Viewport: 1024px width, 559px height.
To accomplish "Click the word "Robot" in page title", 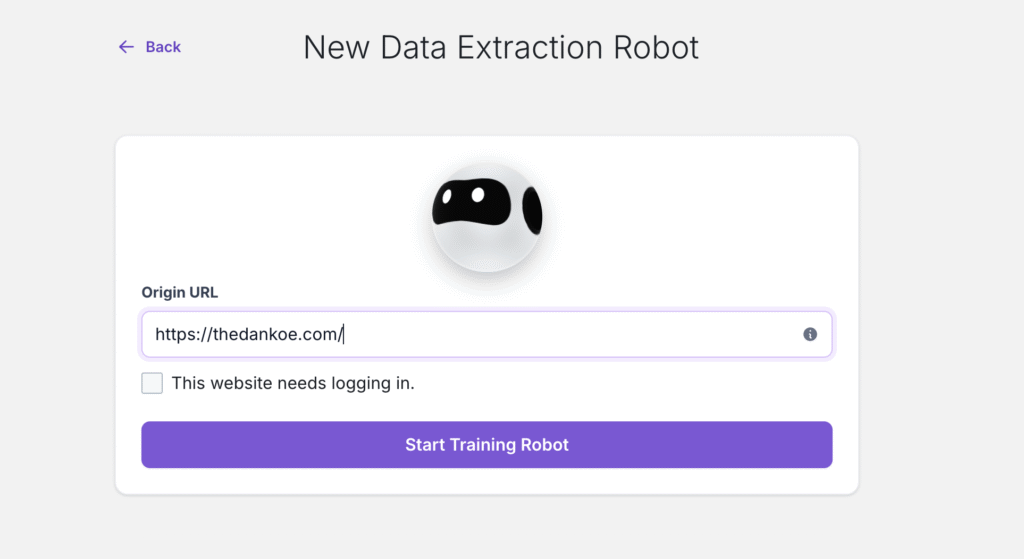I will [x=658, y=47].
